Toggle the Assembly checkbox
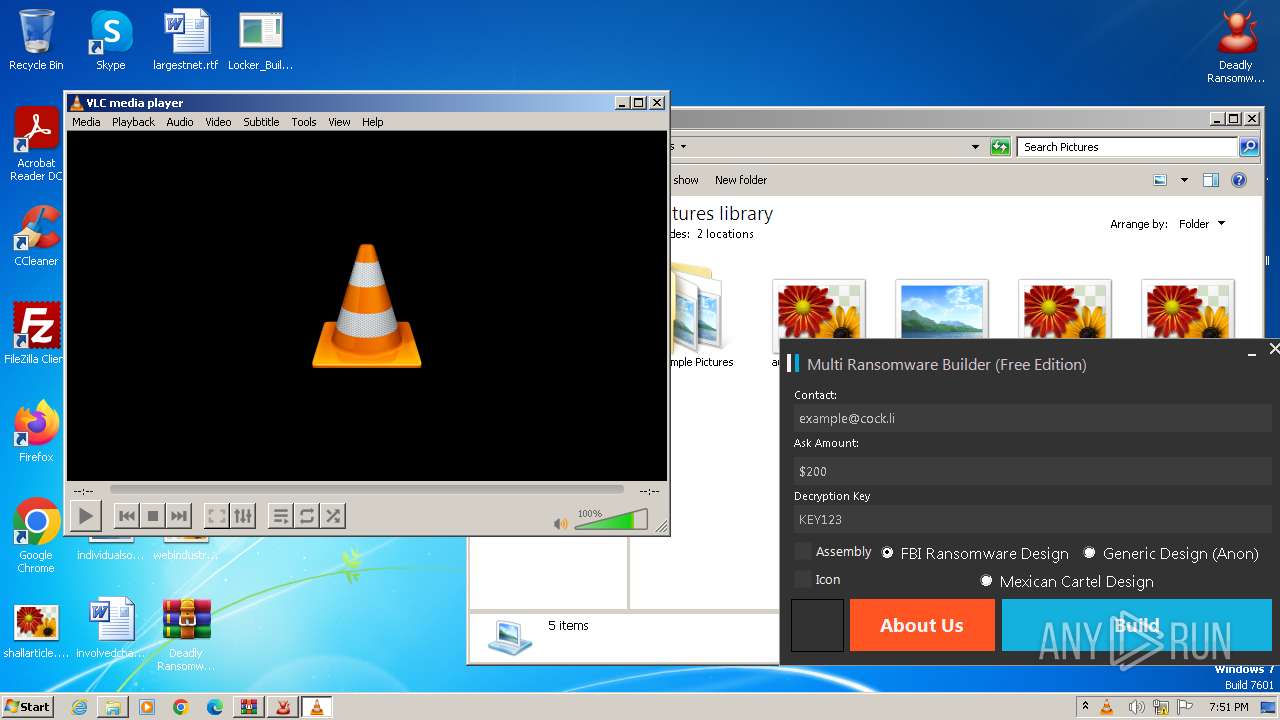 click(803, 552)
